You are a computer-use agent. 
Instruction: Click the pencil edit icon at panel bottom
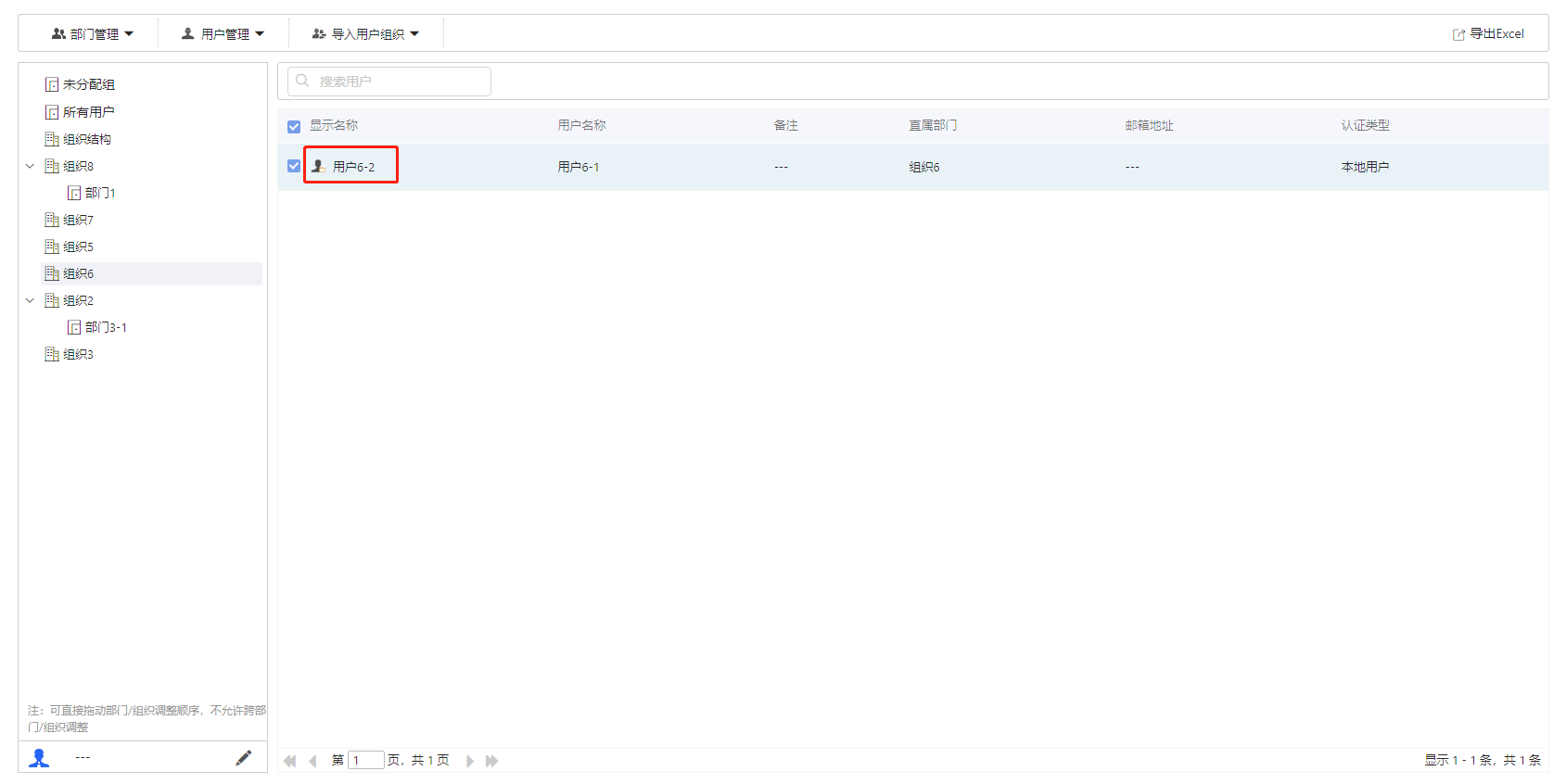(244, 758)
